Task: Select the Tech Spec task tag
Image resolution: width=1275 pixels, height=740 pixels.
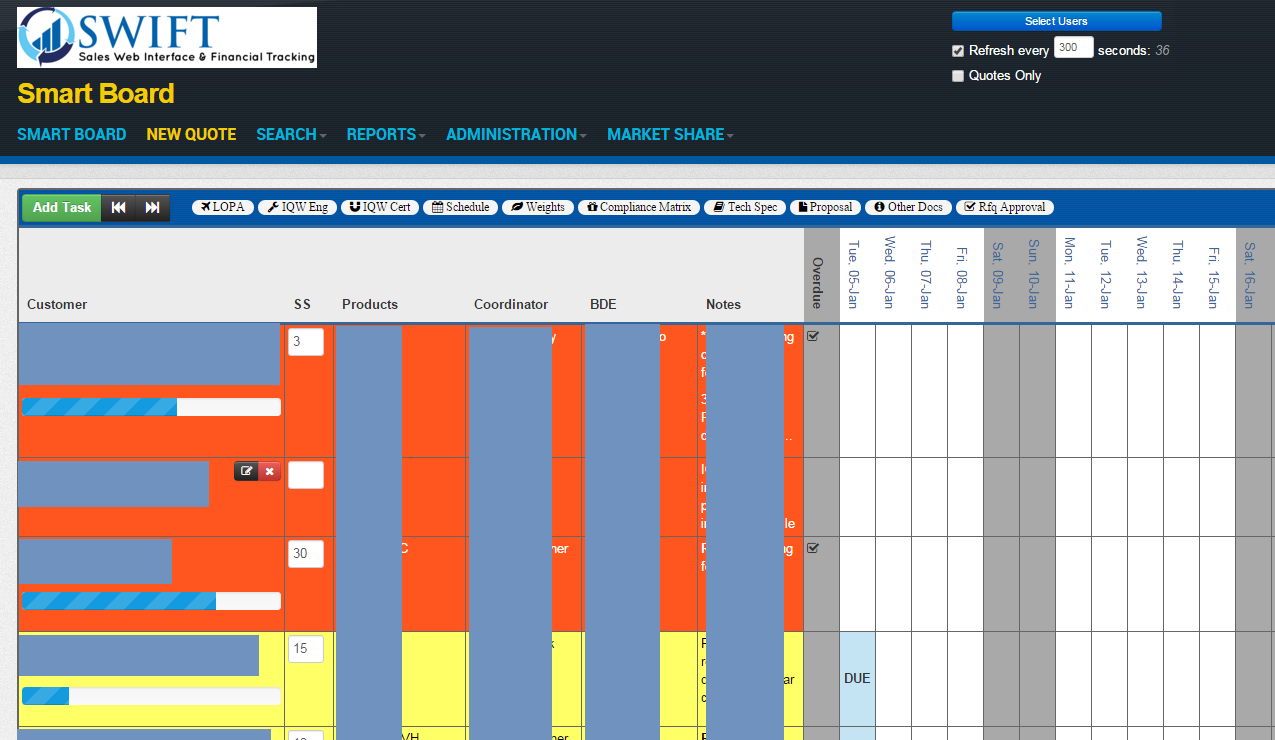Action: (744, 207)
